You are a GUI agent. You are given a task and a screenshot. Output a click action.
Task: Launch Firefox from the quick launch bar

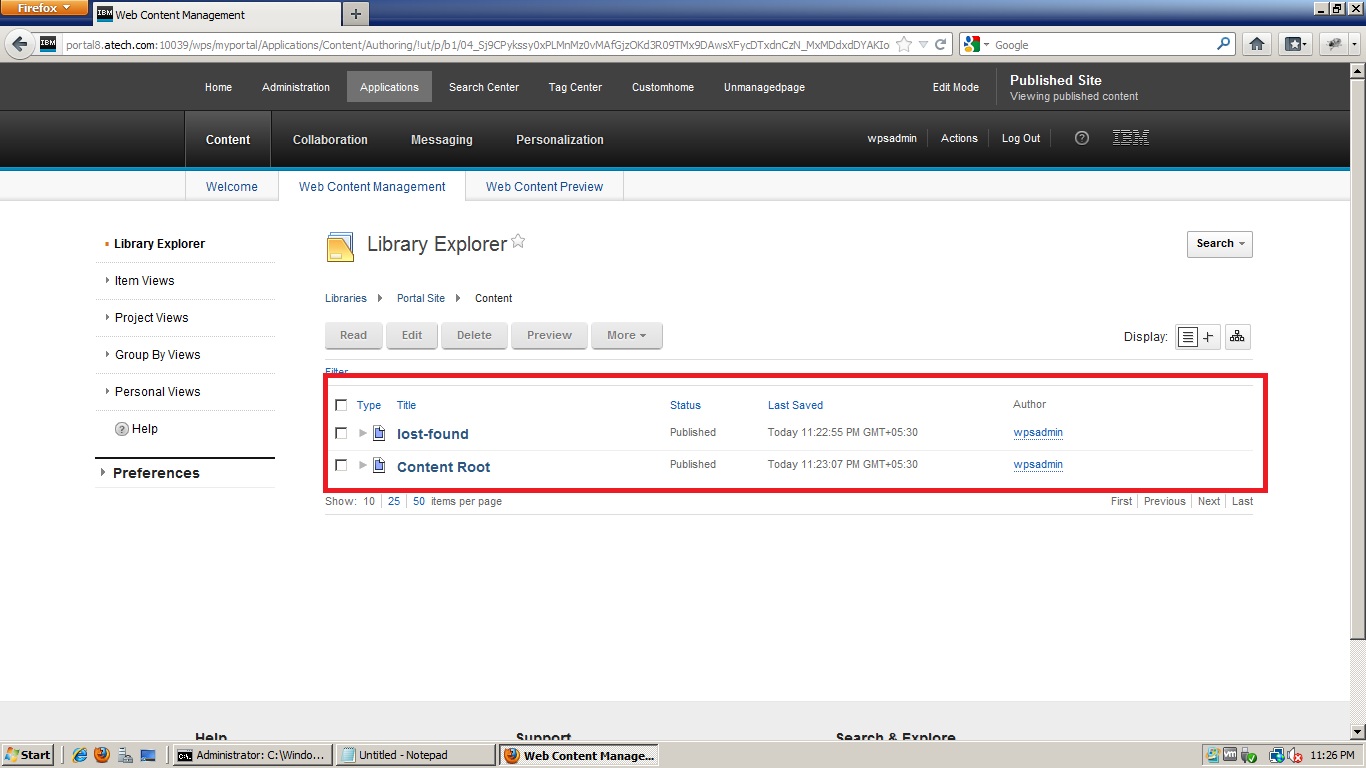tap(101, 756)
